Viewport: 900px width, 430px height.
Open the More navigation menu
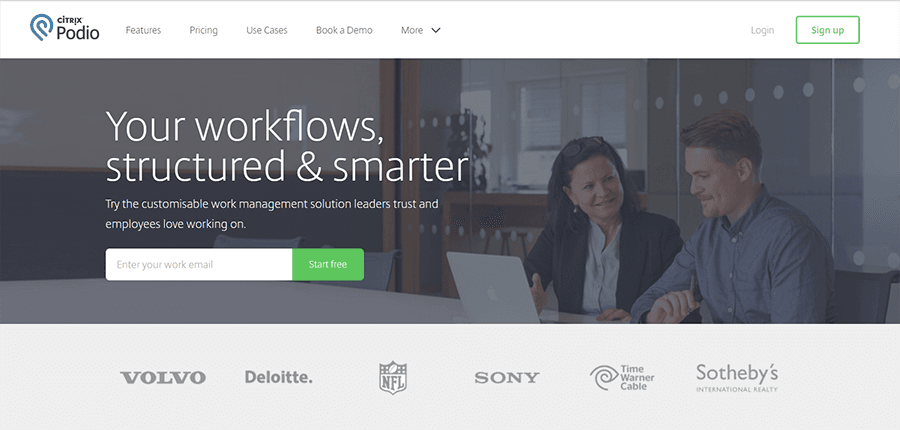point(421,30)
